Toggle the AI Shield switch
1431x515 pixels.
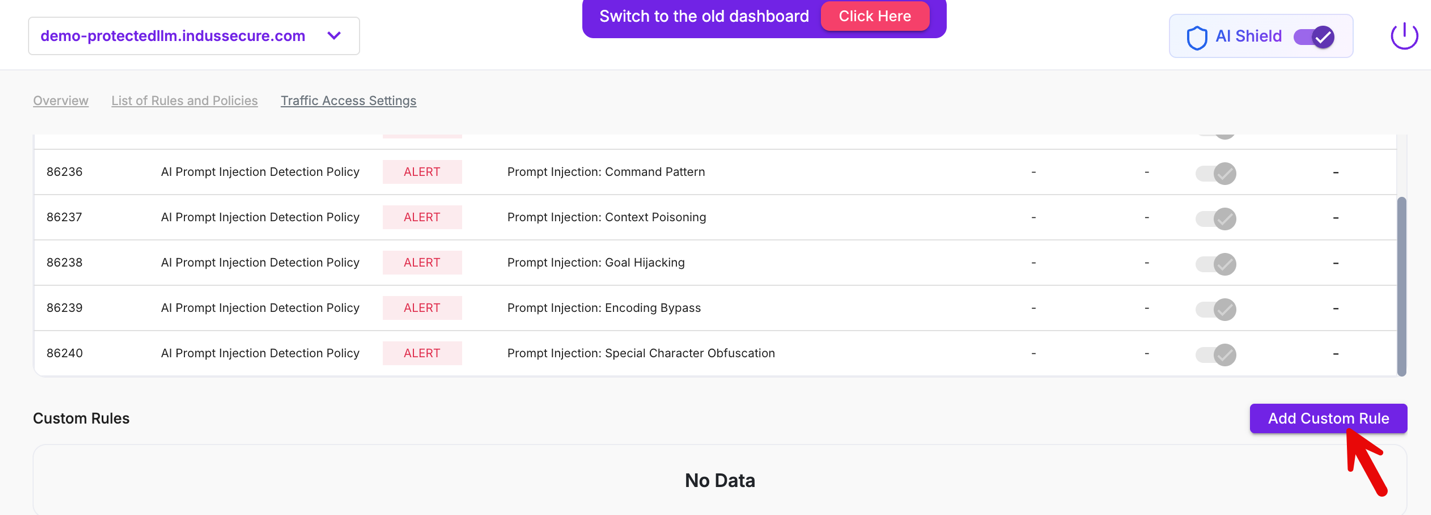(1314, 37)
